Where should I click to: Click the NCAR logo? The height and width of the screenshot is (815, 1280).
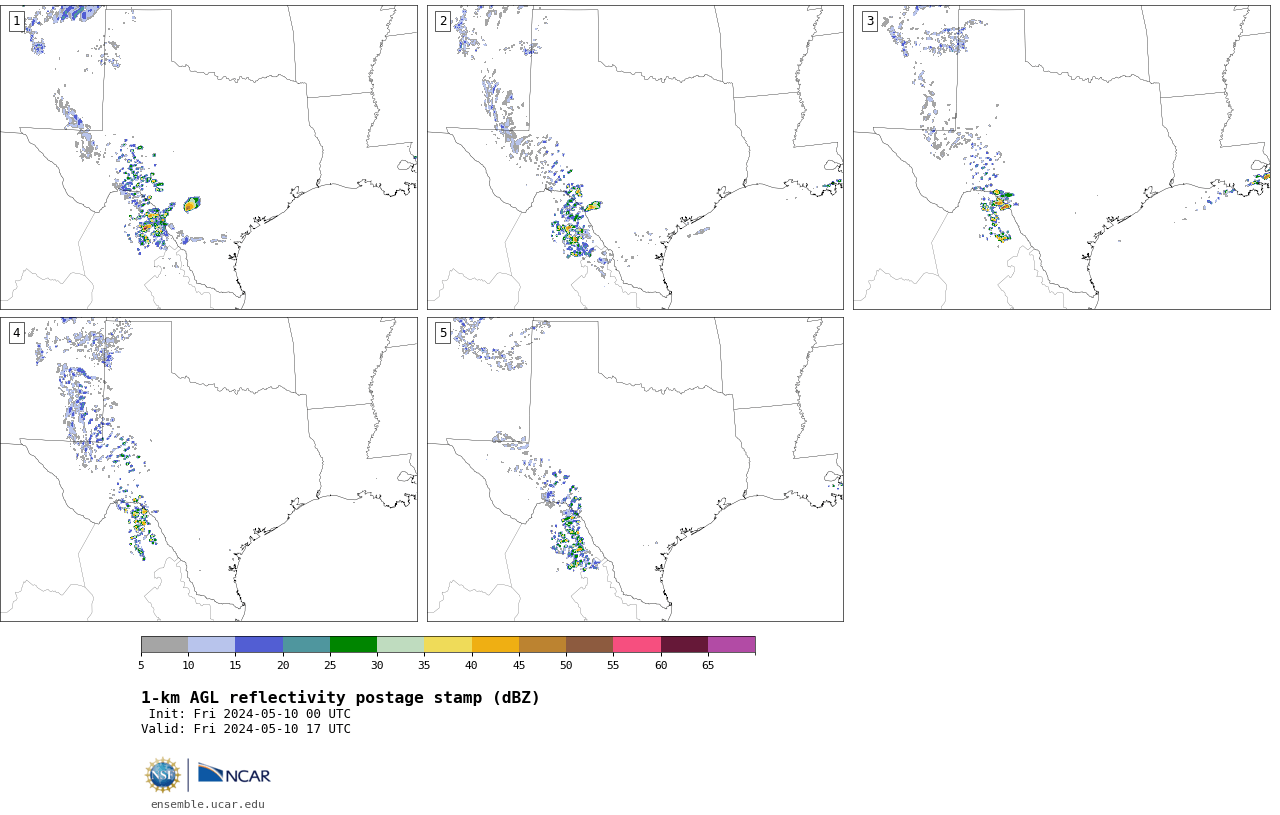click(234, 775)
